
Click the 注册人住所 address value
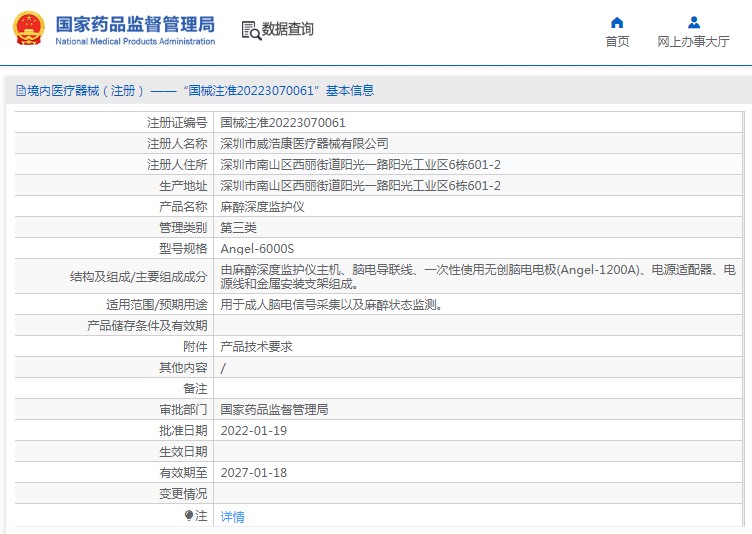point(360,165)
